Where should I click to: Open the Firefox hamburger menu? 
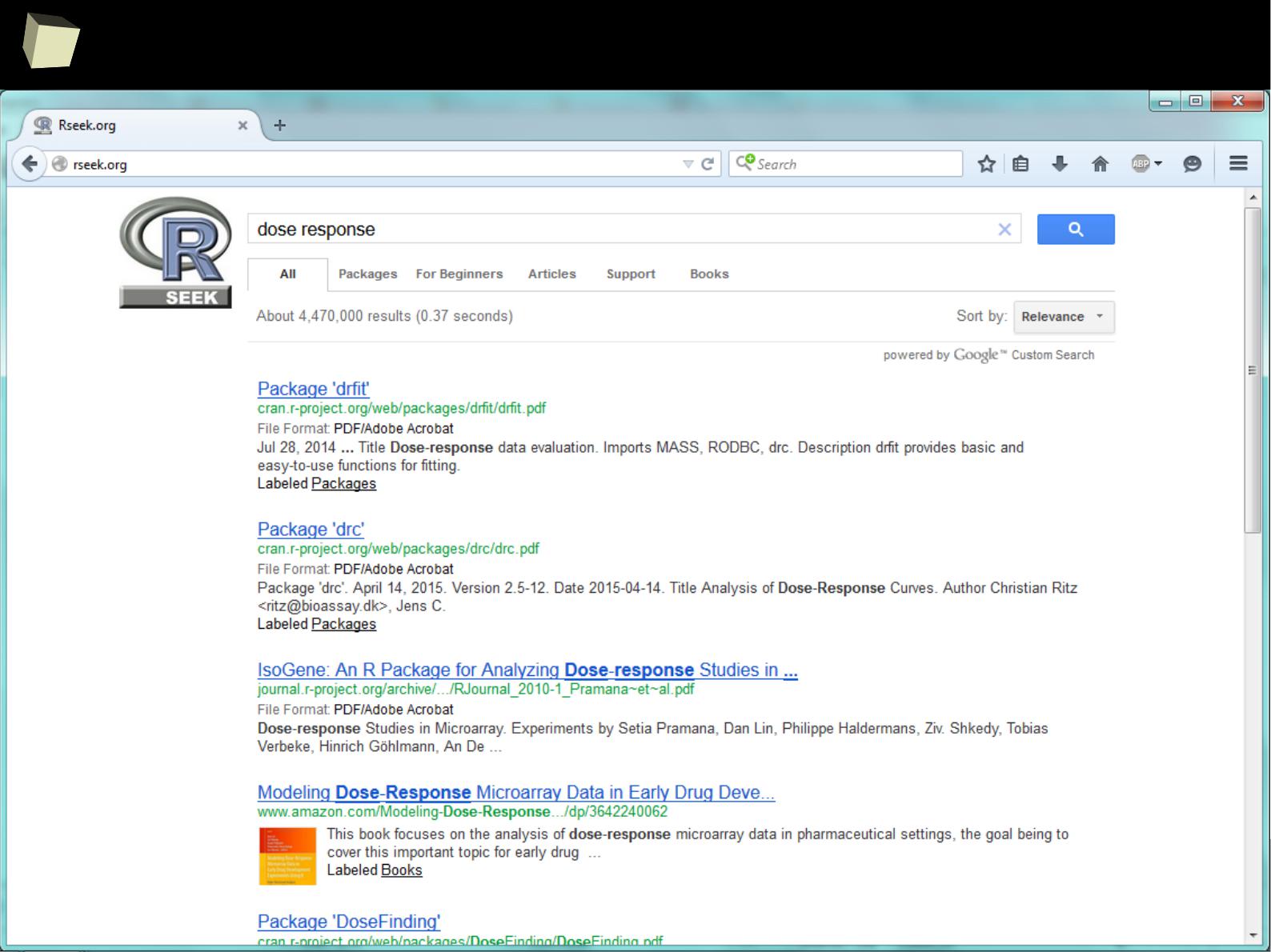click(1238, 163)
